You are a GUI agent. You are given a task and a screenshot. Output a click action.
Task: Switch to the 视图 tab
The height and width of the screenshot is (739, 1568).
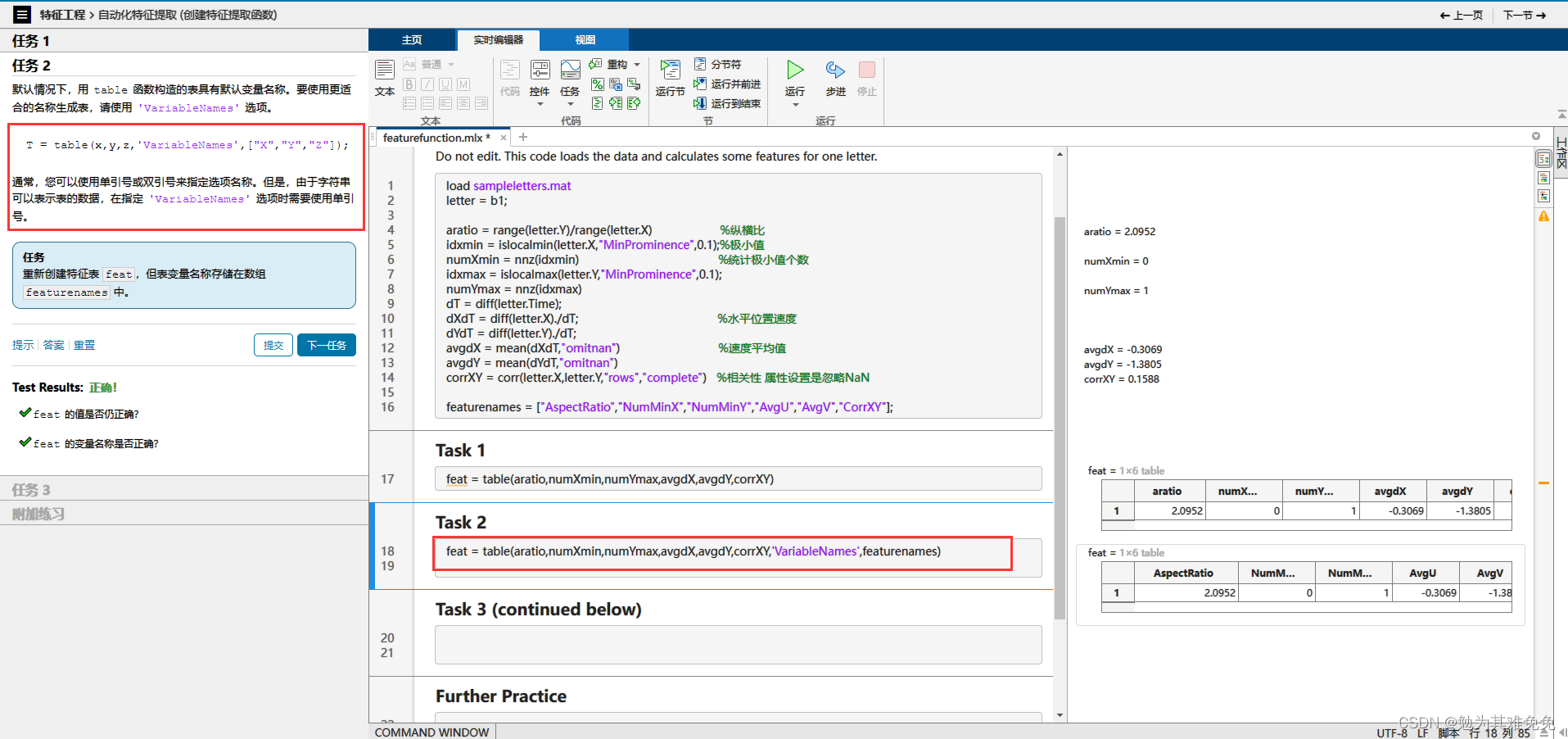(x=585, y=39)
